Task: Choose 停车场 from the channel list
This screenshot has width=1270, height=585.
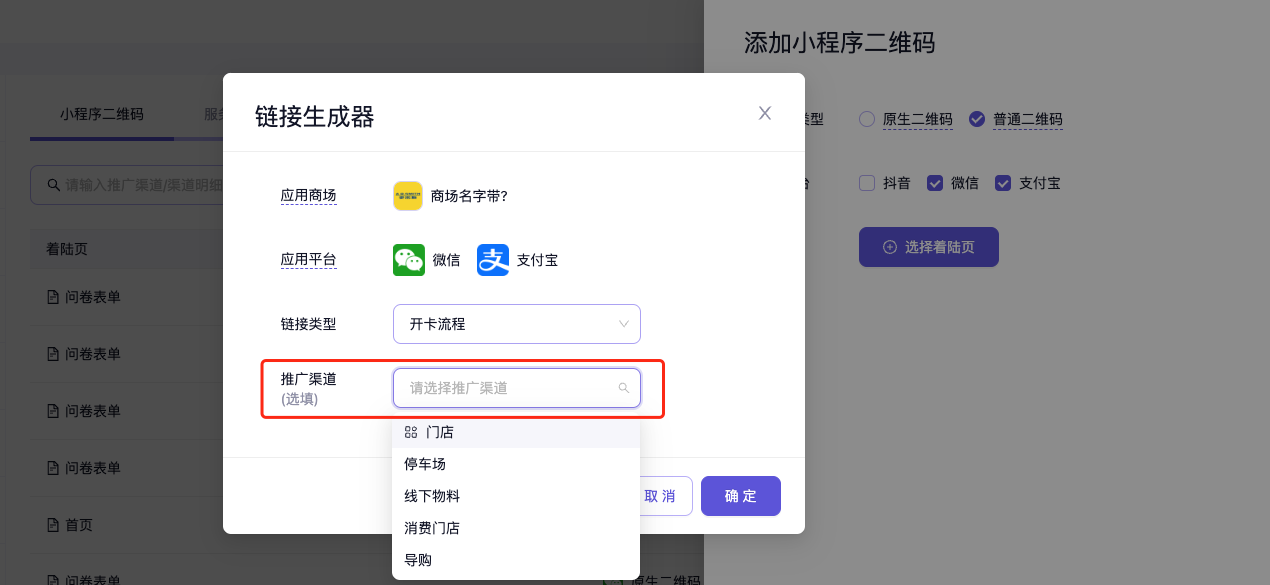Action: [x=425, y=464]
